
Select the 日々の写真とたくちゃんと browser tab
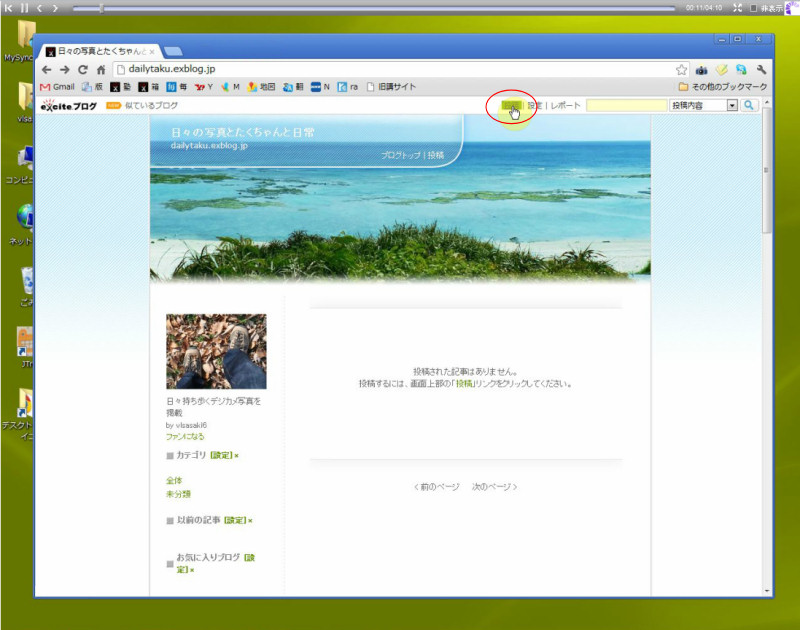[100, 51]
